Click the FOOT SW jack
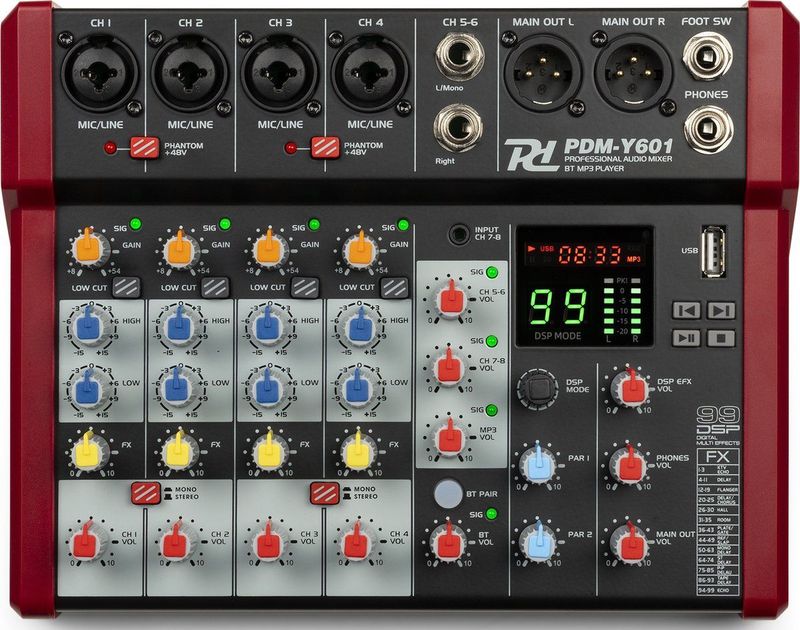The width and height of the screenshot is (800, 630). coord(708,56)
